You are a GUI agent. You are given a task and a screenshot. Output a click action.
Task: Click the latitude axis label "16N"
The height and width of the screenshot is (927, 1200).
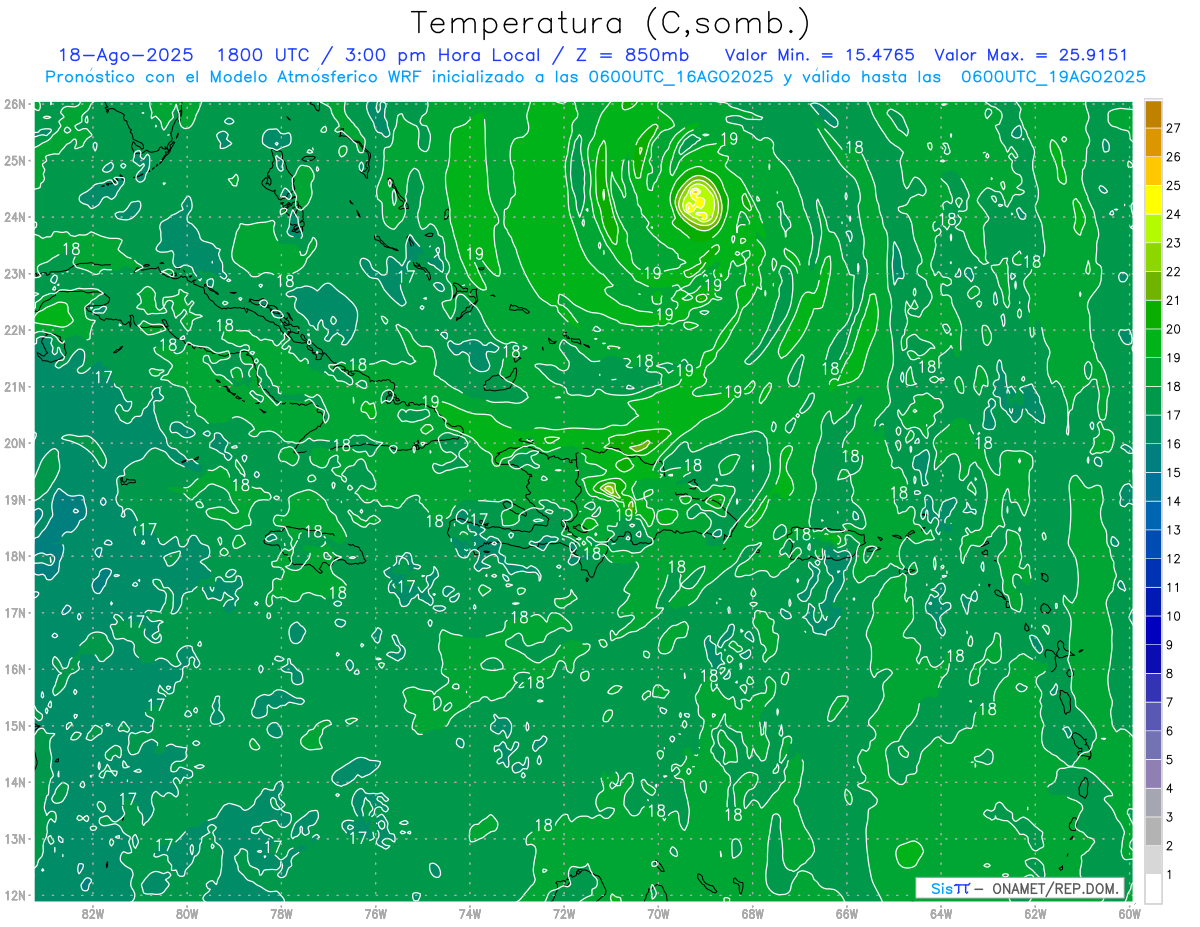pyautogui.click(x=15, y=669)
